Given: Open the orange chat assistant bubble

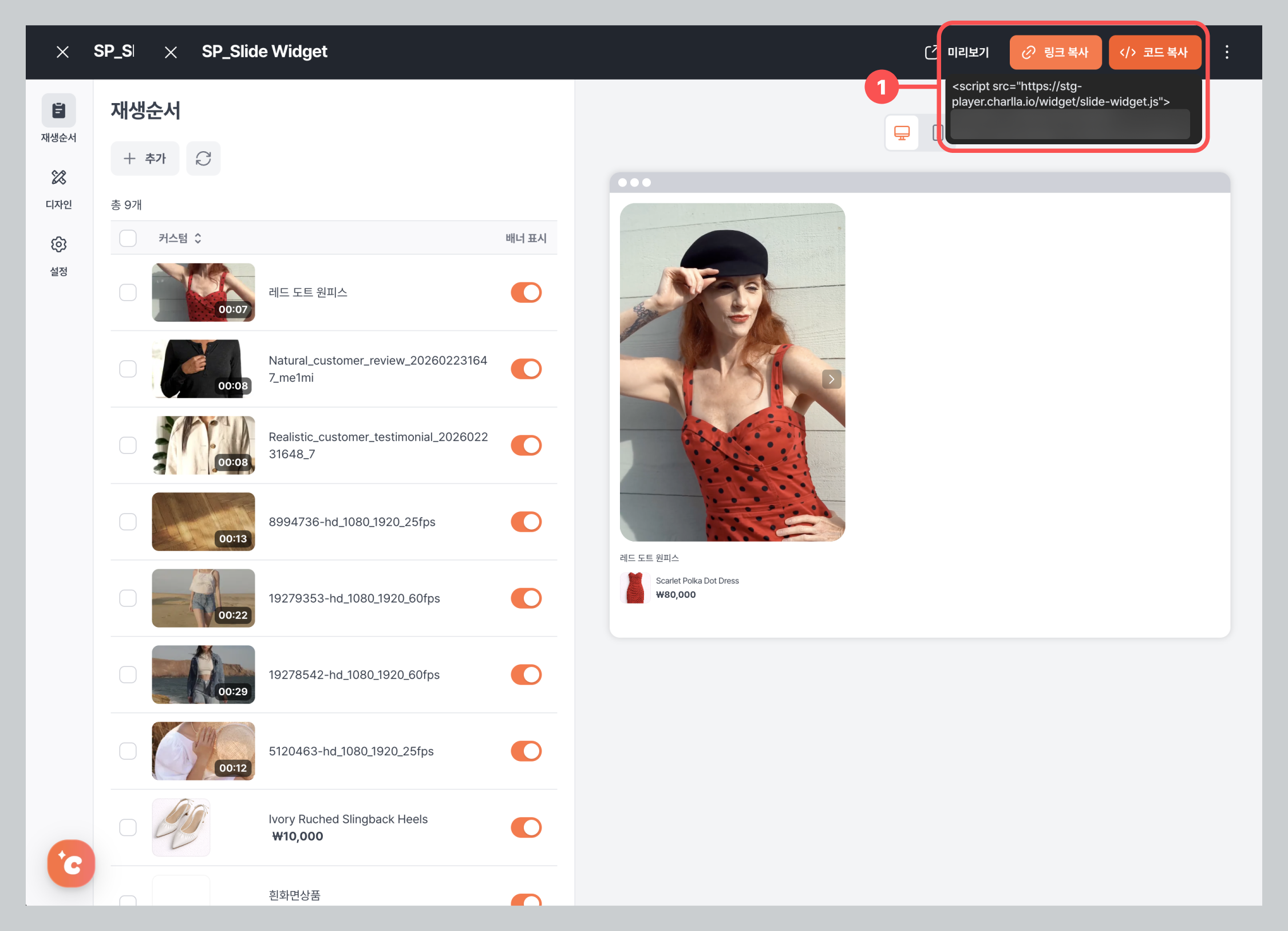Looking at the screenshot, I should point(71,863).
